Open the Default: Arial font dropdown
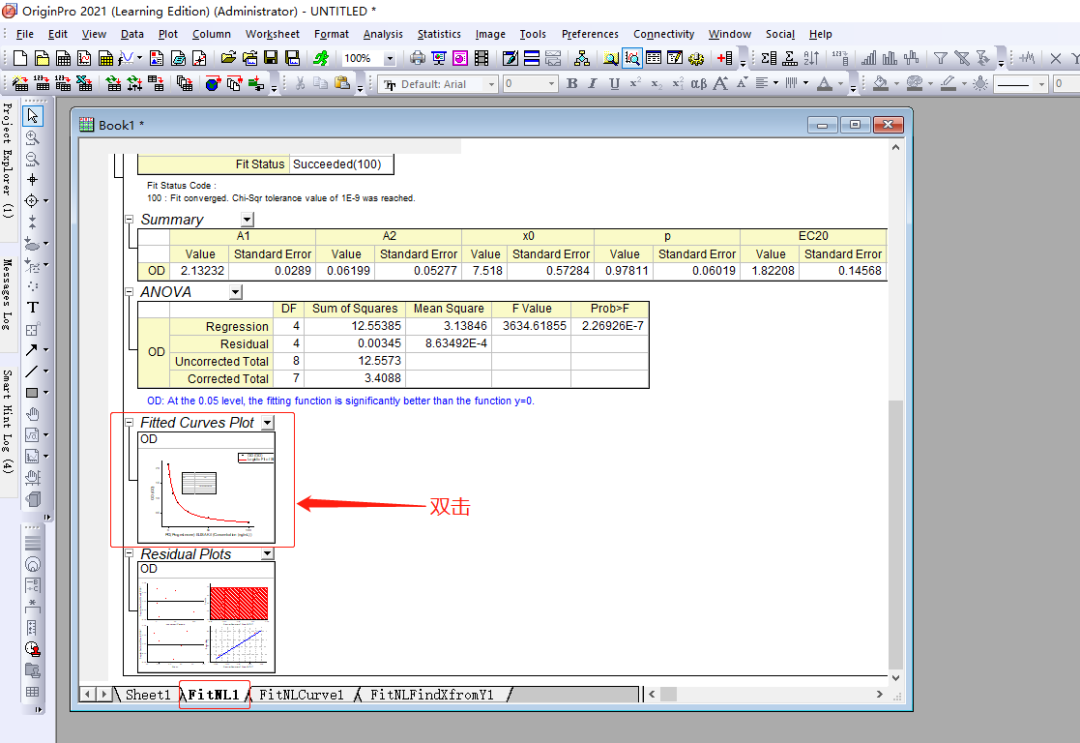The width and height of the screenshot is (1080, 743). coord(491,85)
